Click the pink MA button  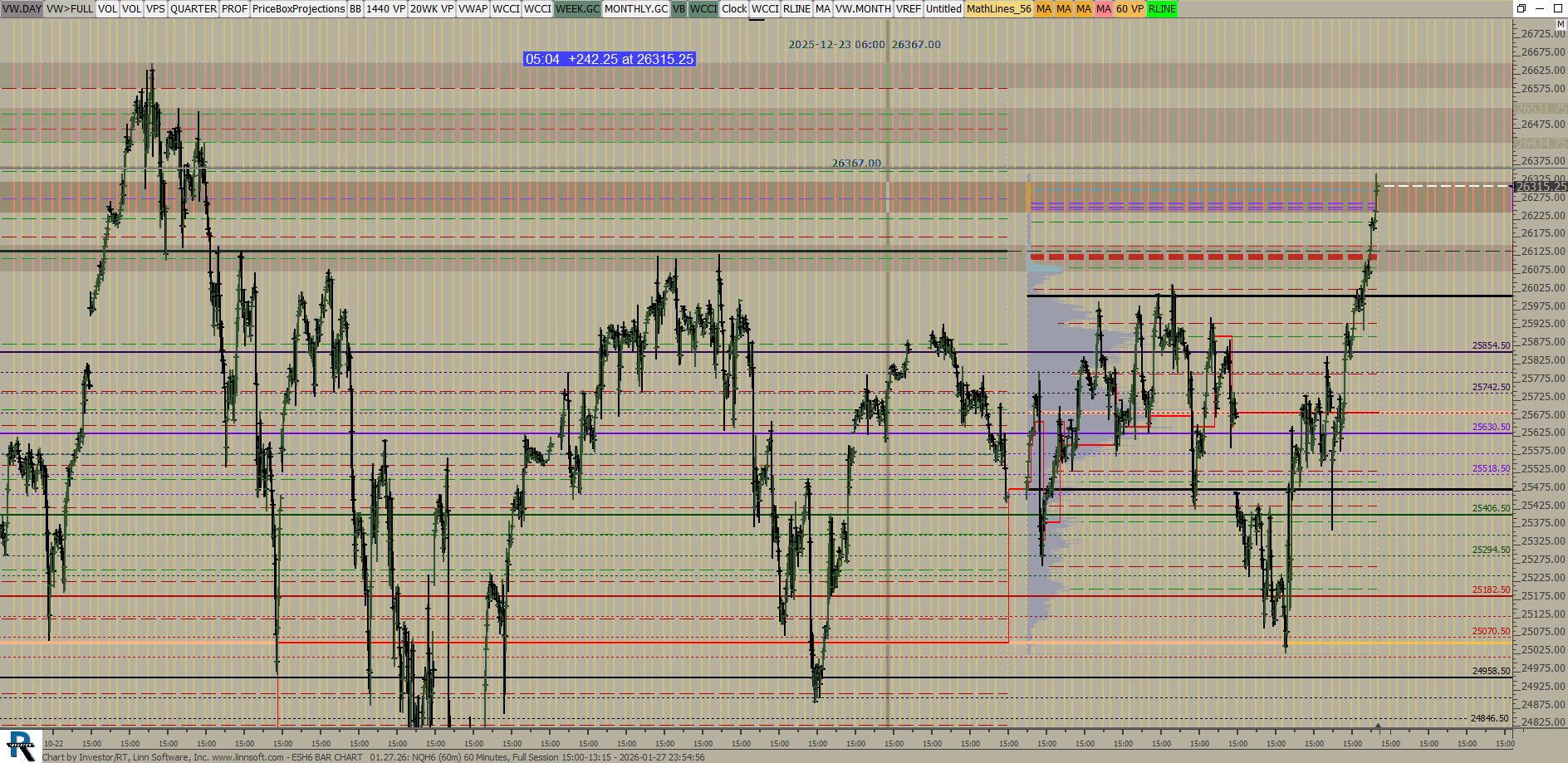1103,9
